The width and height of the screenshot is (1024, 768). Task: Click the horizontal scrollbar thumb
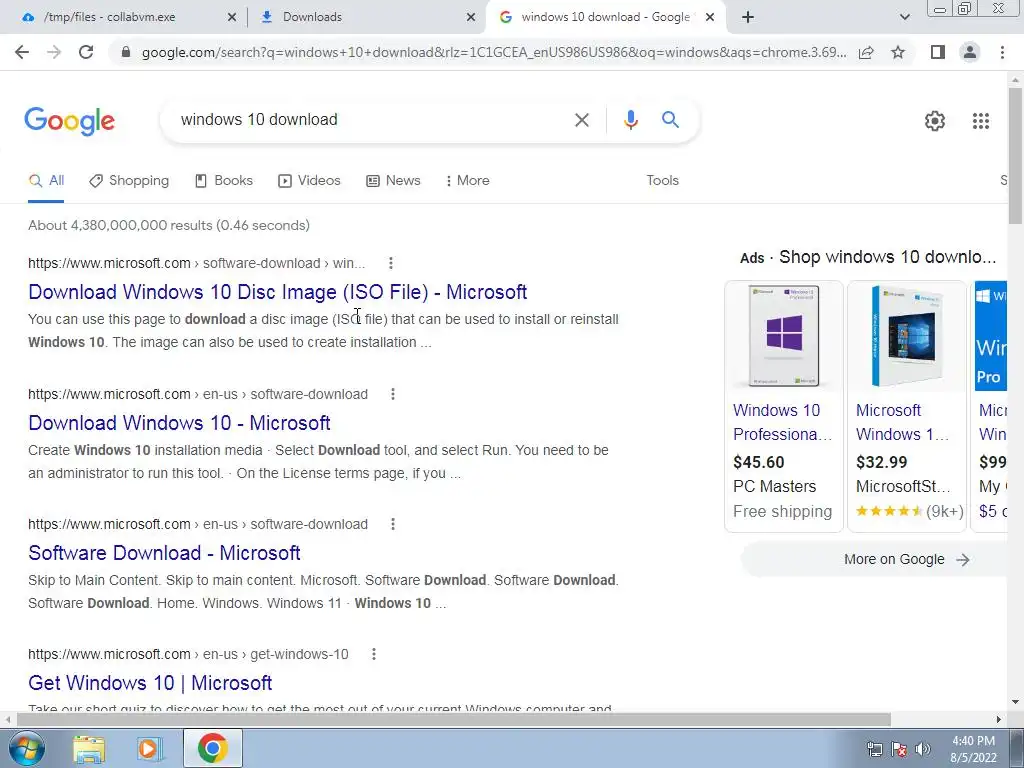click(x=453, y=719)
